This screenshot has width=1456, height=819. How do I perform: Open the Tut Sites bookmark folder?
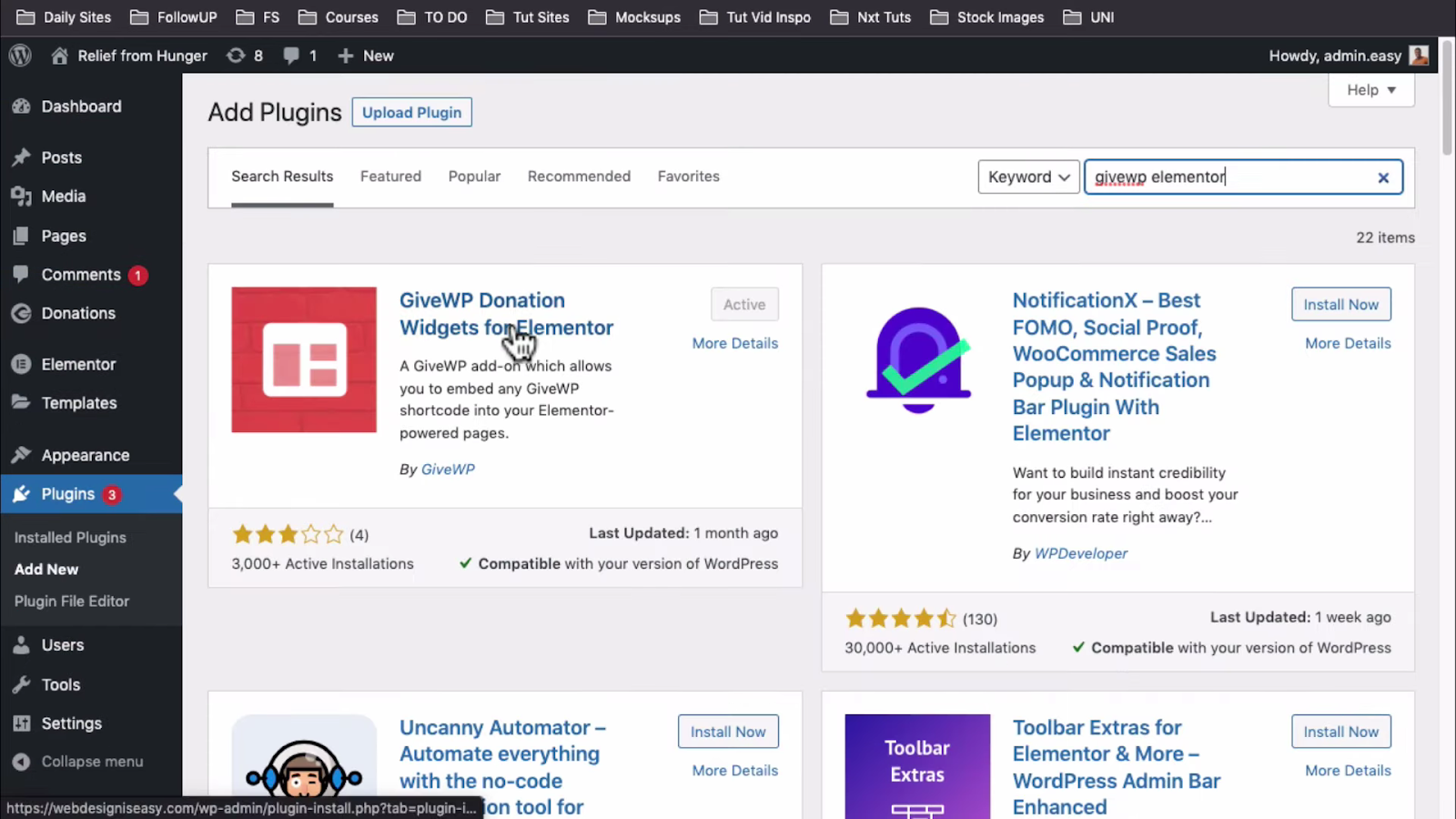(x=528, y=17)
